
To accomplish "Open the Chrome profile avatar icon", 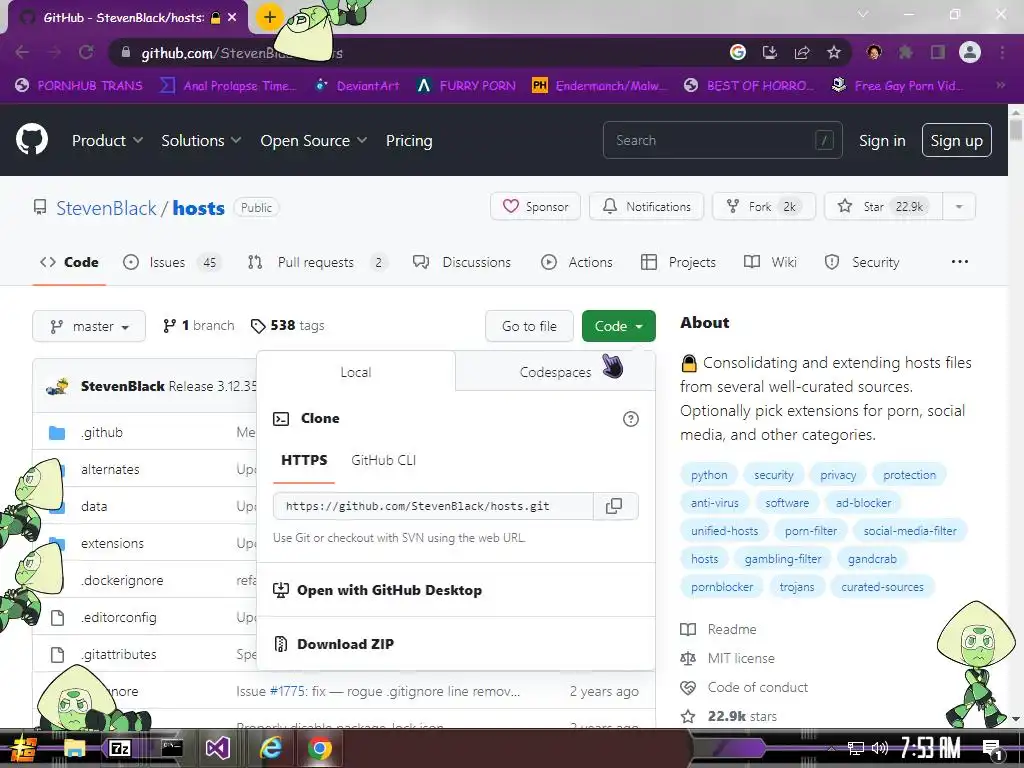I will 969,52.
